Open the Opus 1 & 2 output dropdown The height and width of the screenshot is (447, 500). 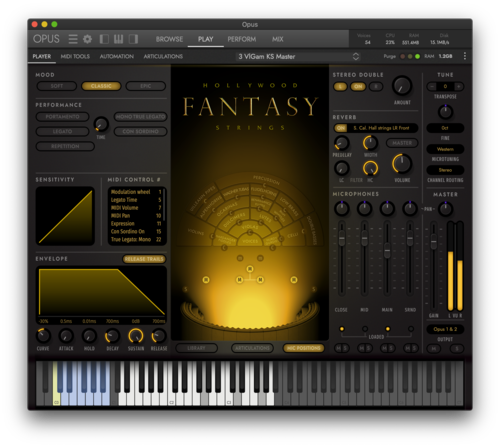(x=445, y=329)
